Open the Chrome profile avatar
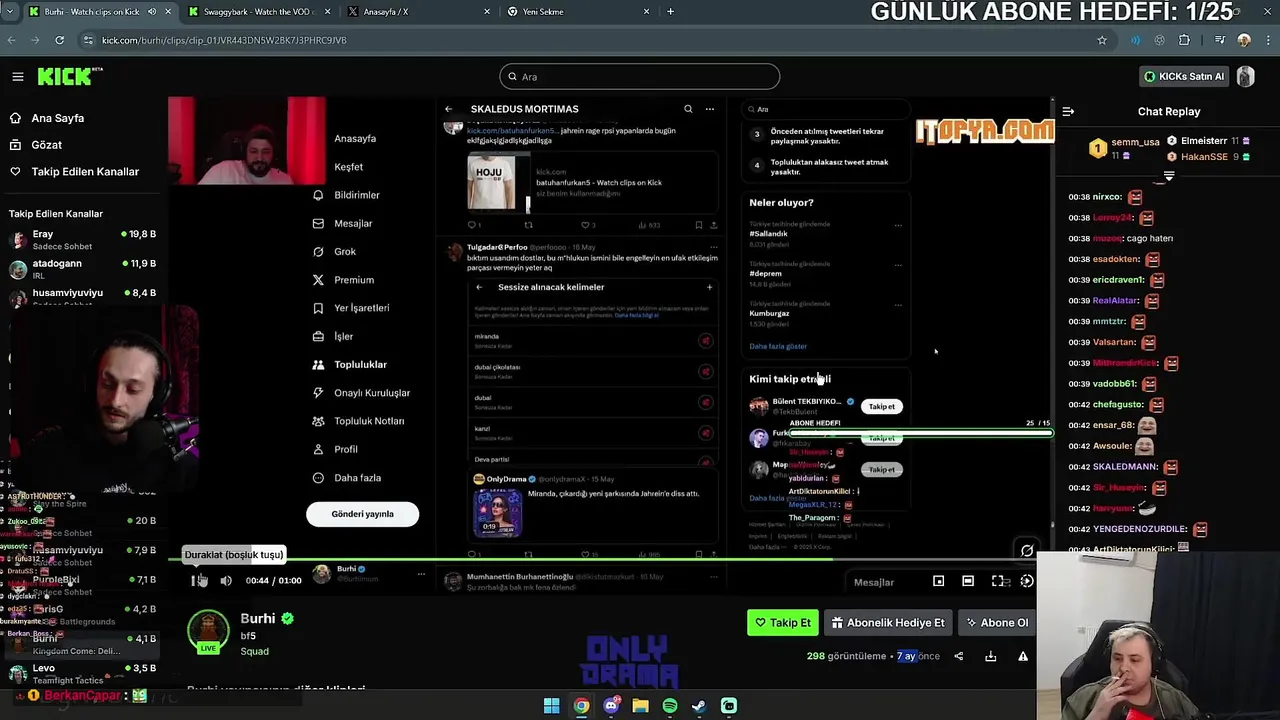The height and width of the screenshot is (720, 1280). (1244, 40)
